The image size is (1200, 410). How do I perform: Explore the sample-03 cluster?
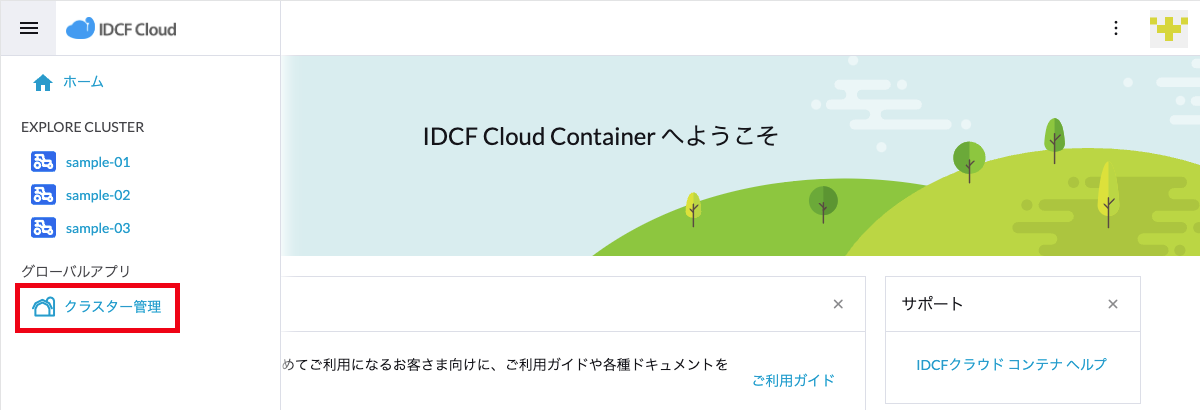coord(98,228)
